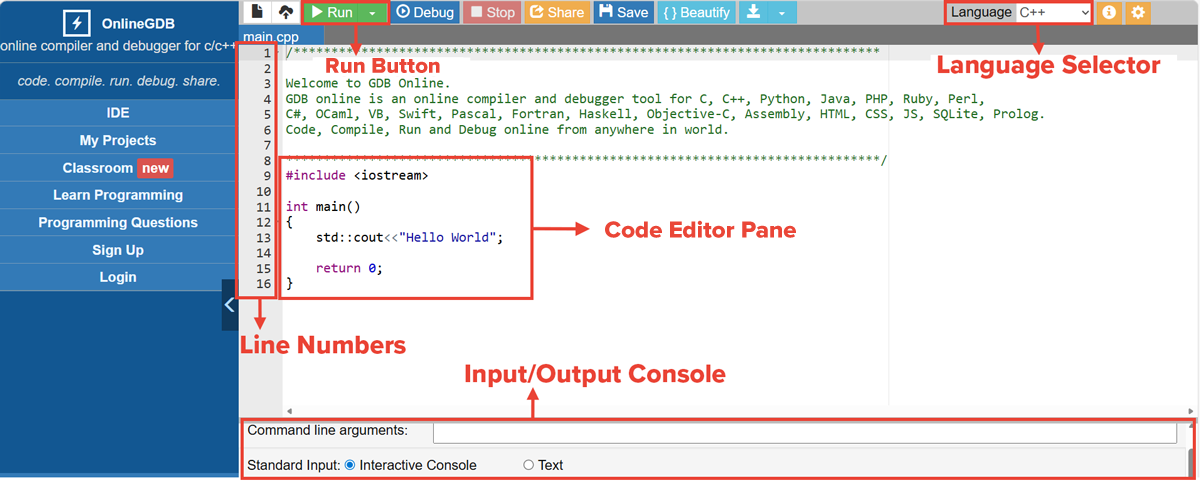
Task: Click the std::cout "Hello World" line
Action: coord(410,238)
